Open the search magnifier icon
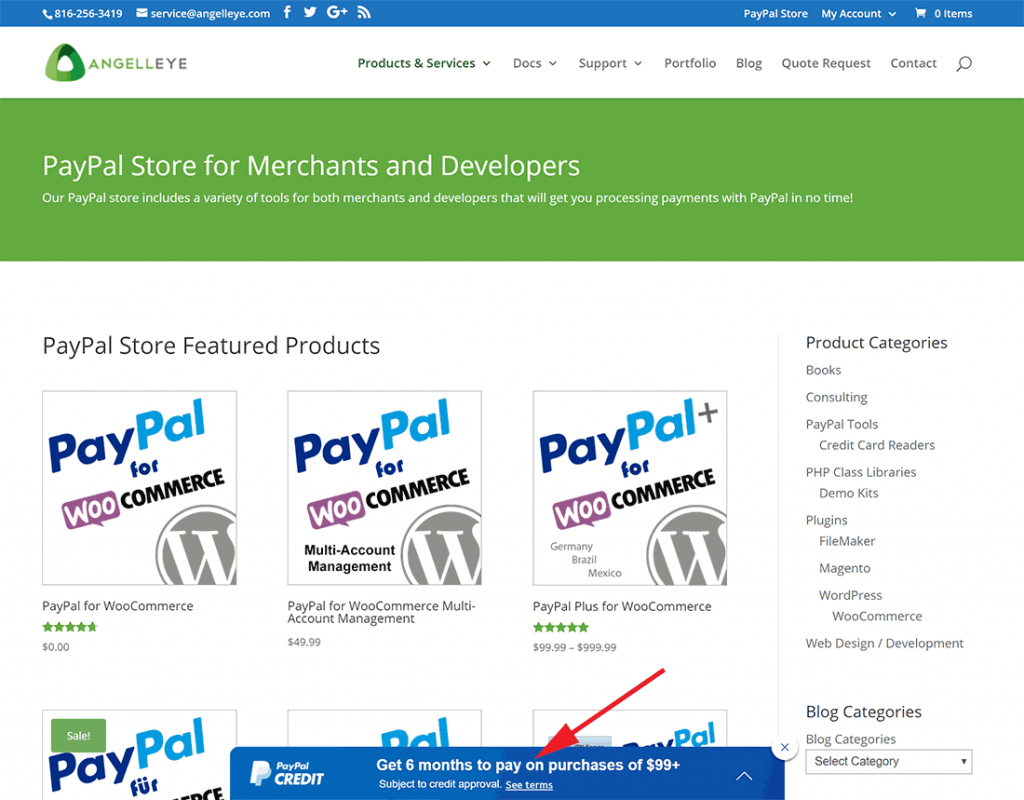Screen dimensions: 1024x800 [963, 62]
